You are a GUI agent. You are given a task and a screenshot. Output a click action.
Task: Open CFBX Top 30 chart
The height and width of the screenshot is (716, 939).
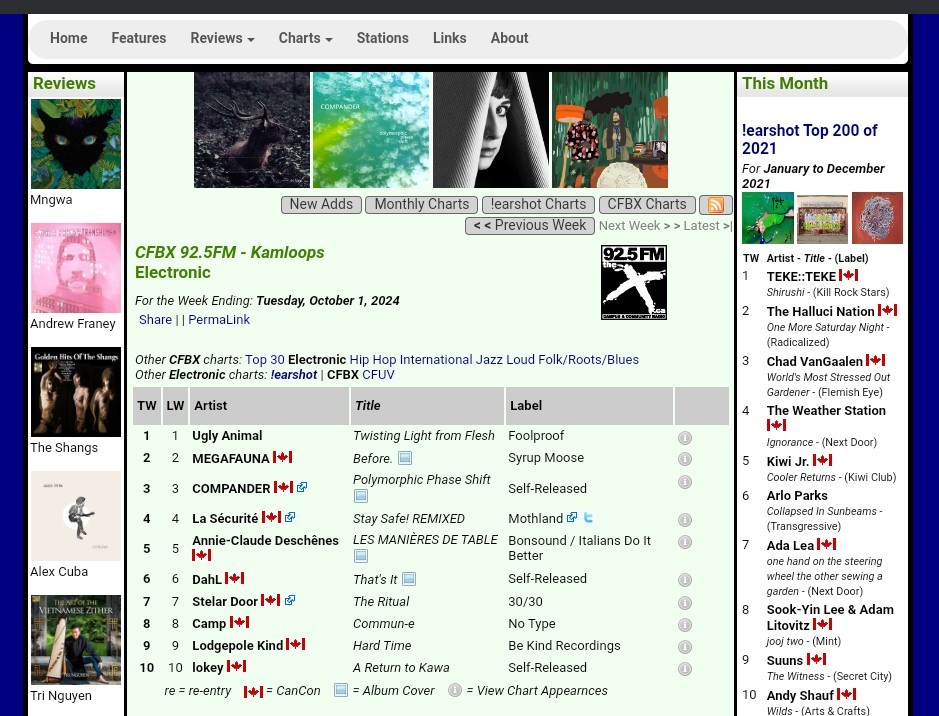(265, 360)
